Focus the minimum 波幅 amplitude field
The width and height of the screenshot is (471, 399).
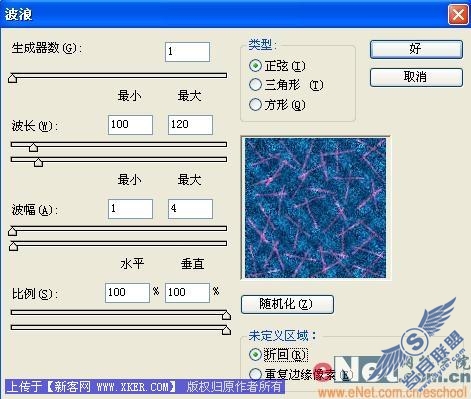pyautogui.click(x=130, y=209)
